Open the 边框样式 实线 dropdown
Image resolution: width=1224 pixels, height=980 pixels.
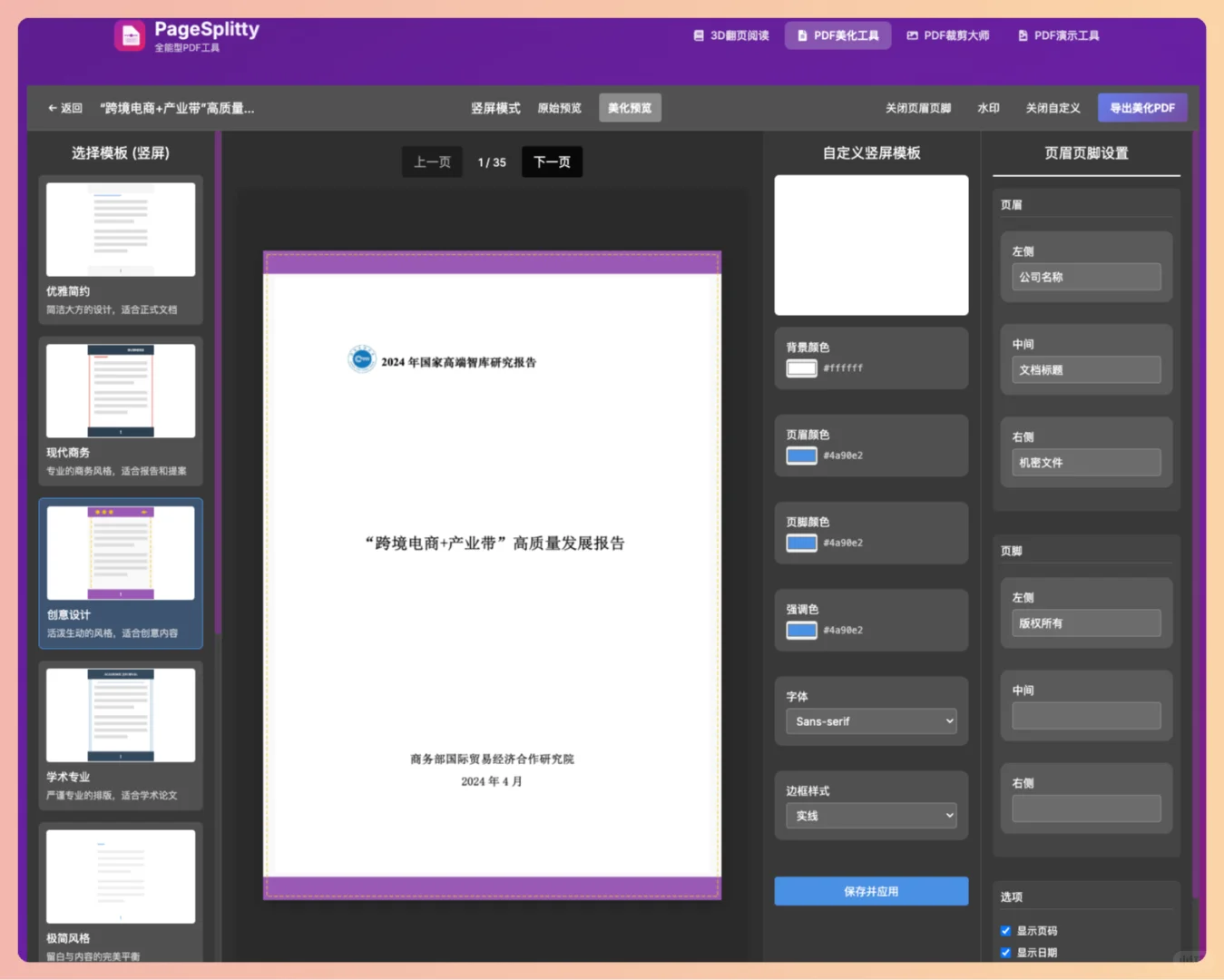pos(871,816)
